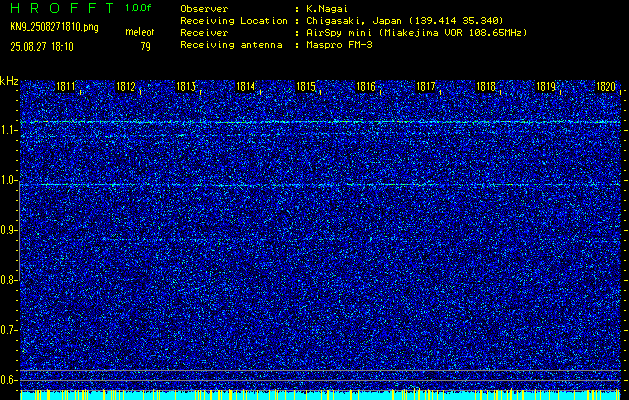Click the 1.0 frequency axis label

point(8,180)
